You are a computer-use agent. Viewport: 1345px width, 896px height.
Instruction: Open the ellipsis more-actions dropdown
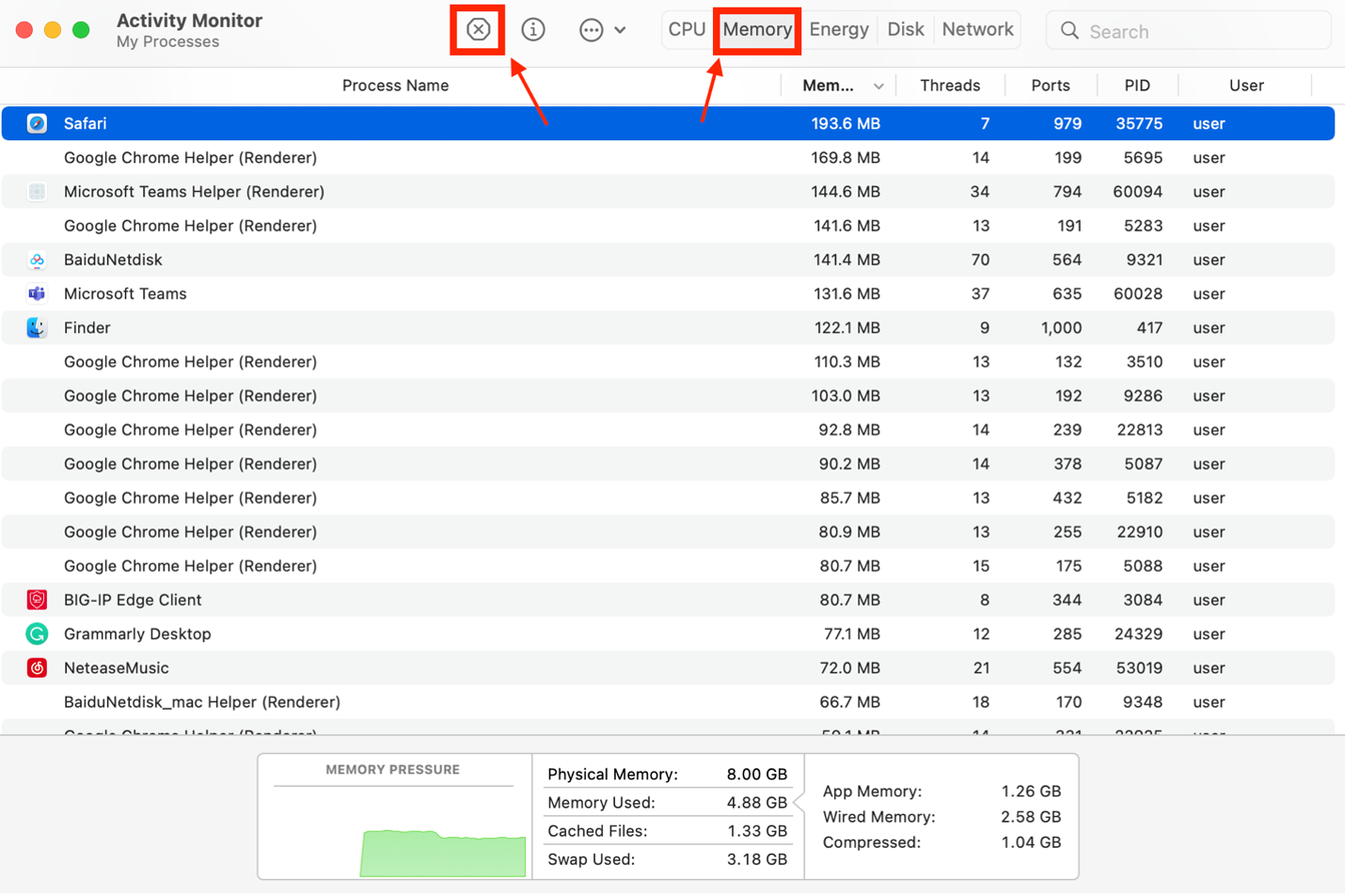(x=601, y=30)
